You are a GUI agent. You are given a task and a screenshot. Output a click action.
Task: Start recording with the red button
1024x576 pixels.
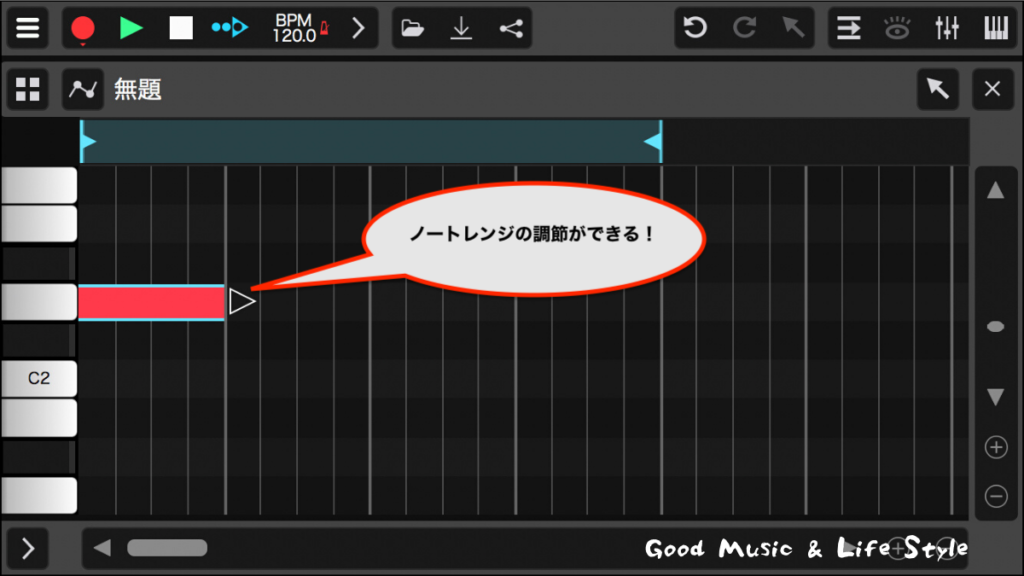[83, 29]
